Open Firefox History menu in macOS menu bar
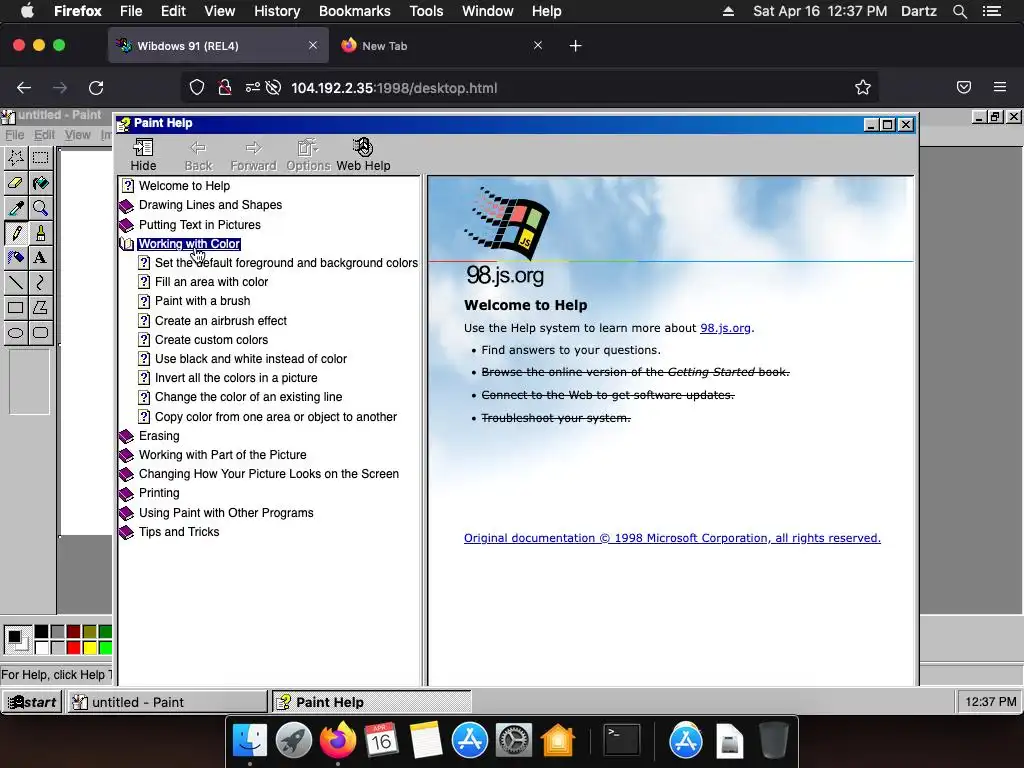This screenshot has height=768, width=1024. 277,11
